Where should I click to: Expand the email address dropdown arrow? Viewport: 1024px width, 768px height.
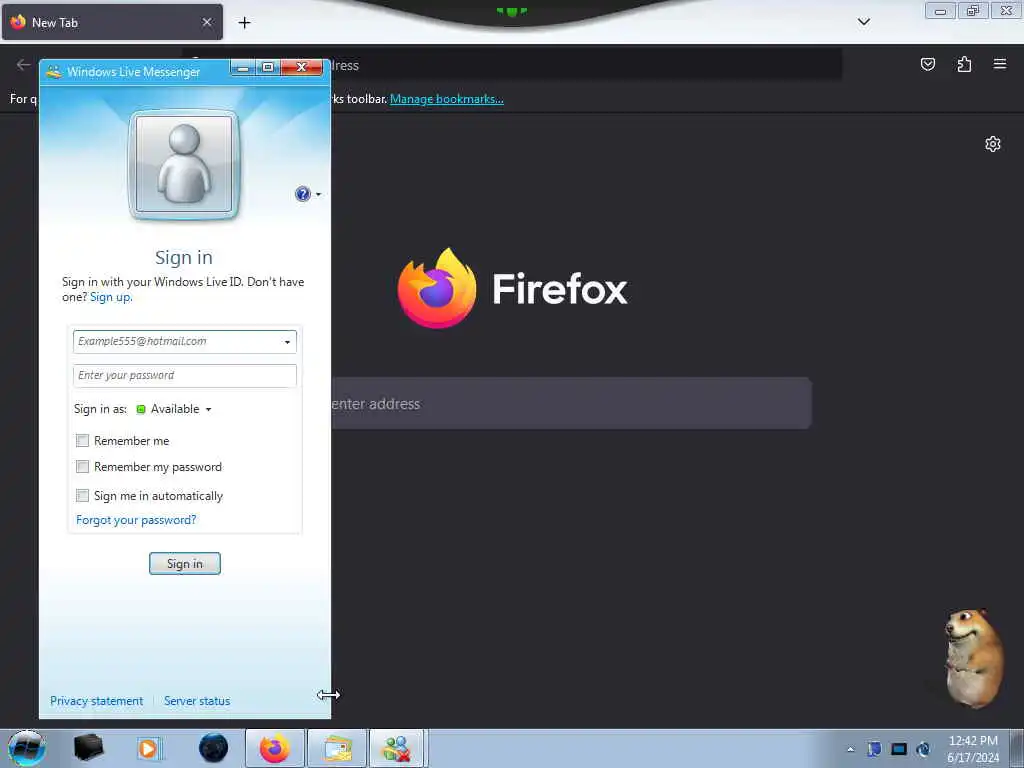click(x=287, y=342)
